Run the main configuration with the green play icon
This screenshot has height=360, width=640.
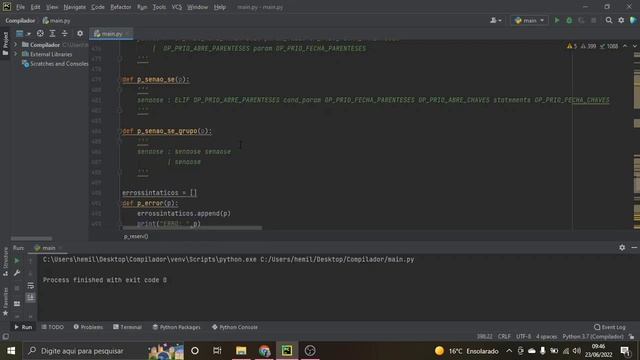click(557, 20)
